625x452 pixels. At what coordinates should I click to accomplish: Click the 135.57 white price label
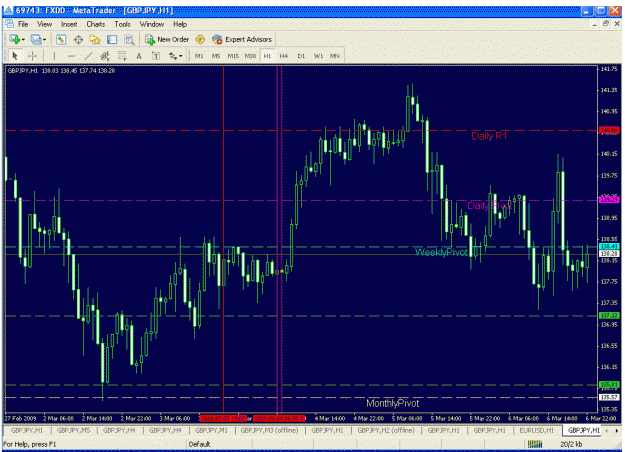pos(609,397)
